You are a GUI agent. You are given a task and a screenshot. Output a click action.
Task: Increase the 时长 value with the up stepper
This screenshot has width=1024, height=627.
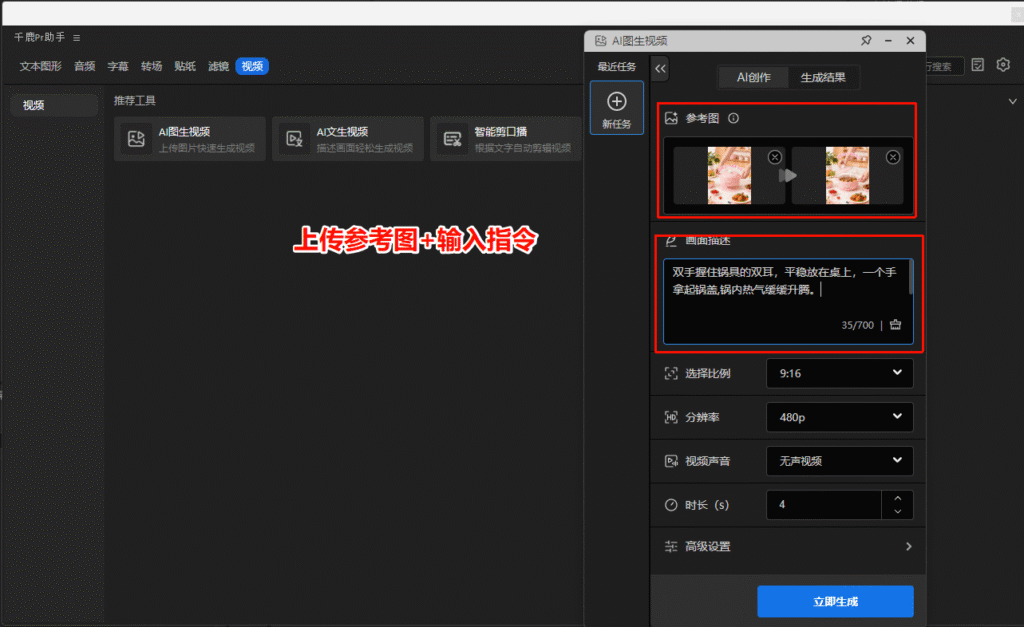coord(898,499)
